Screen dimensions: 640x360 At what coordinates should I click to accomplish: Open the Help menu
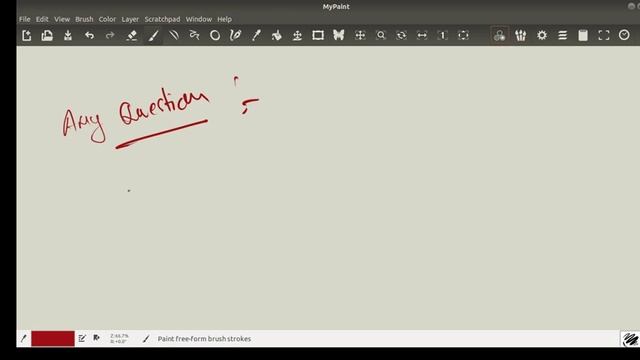pyautogui.click(x=224, y=19)
